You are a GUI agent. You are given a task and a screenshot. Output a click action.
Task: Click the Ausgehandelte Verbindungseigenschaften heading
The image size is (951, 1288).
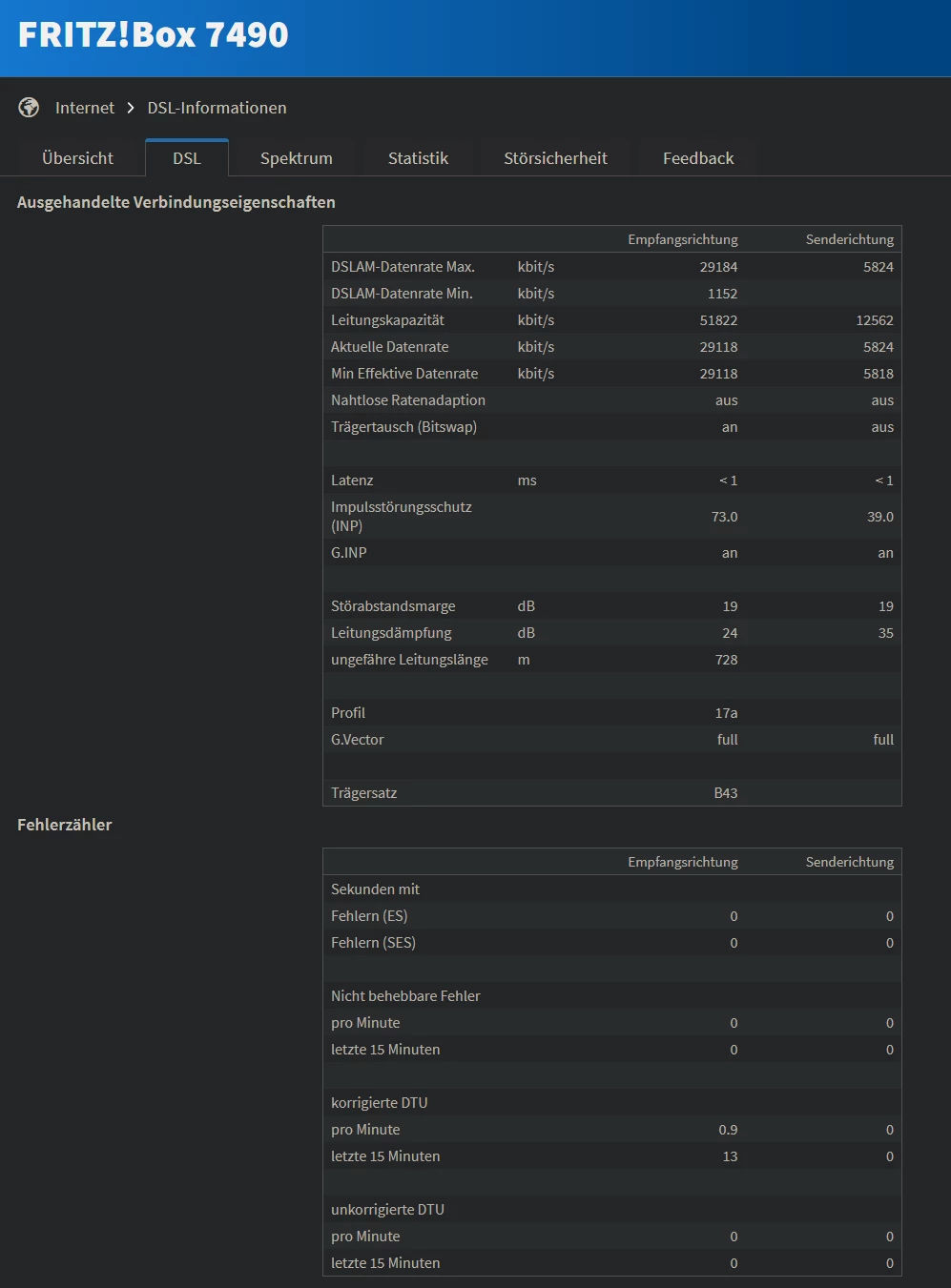point(176,202)
